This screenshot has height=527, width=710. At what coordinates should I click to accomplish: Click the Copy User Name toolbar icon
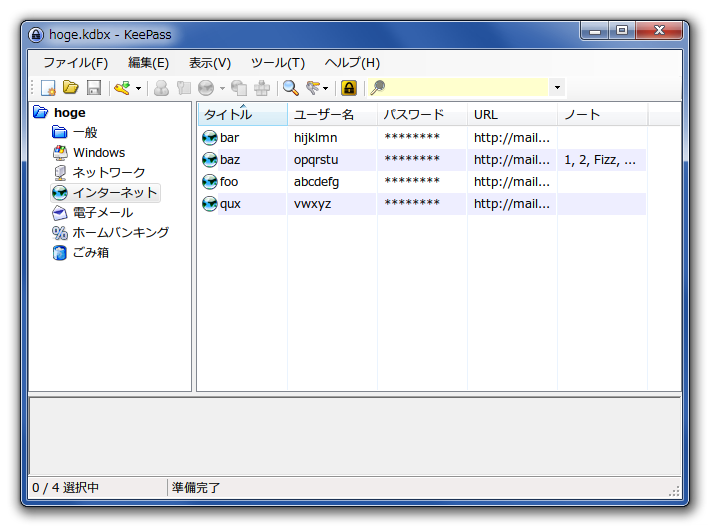(161, 88)
